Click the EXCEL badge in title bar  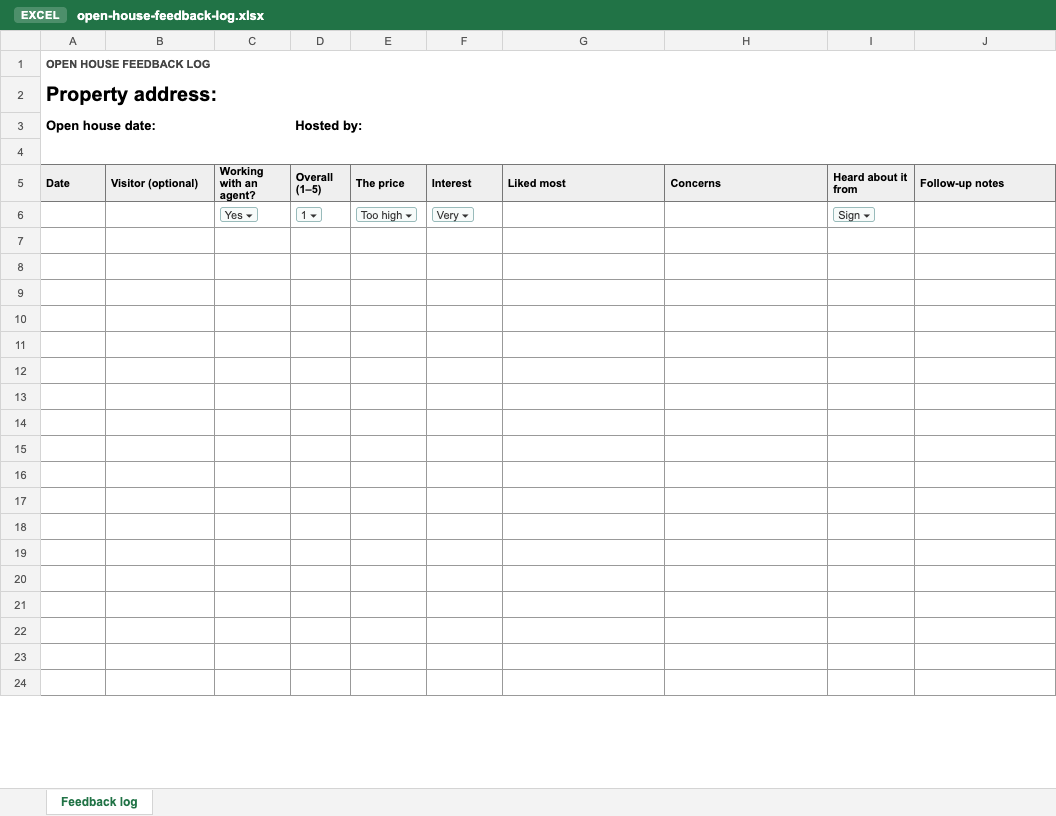pyautogui.click(x=40, y=15)
